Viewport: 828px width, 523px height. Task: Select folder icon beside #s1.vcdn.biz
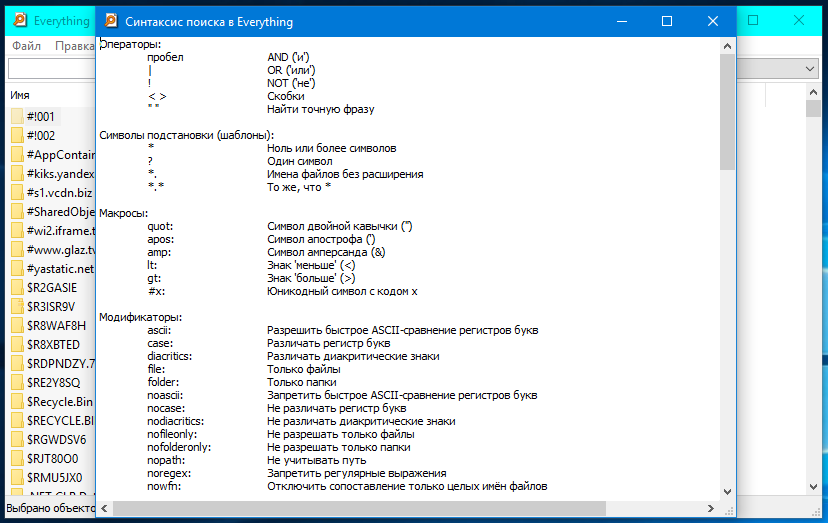coord(17,192)
